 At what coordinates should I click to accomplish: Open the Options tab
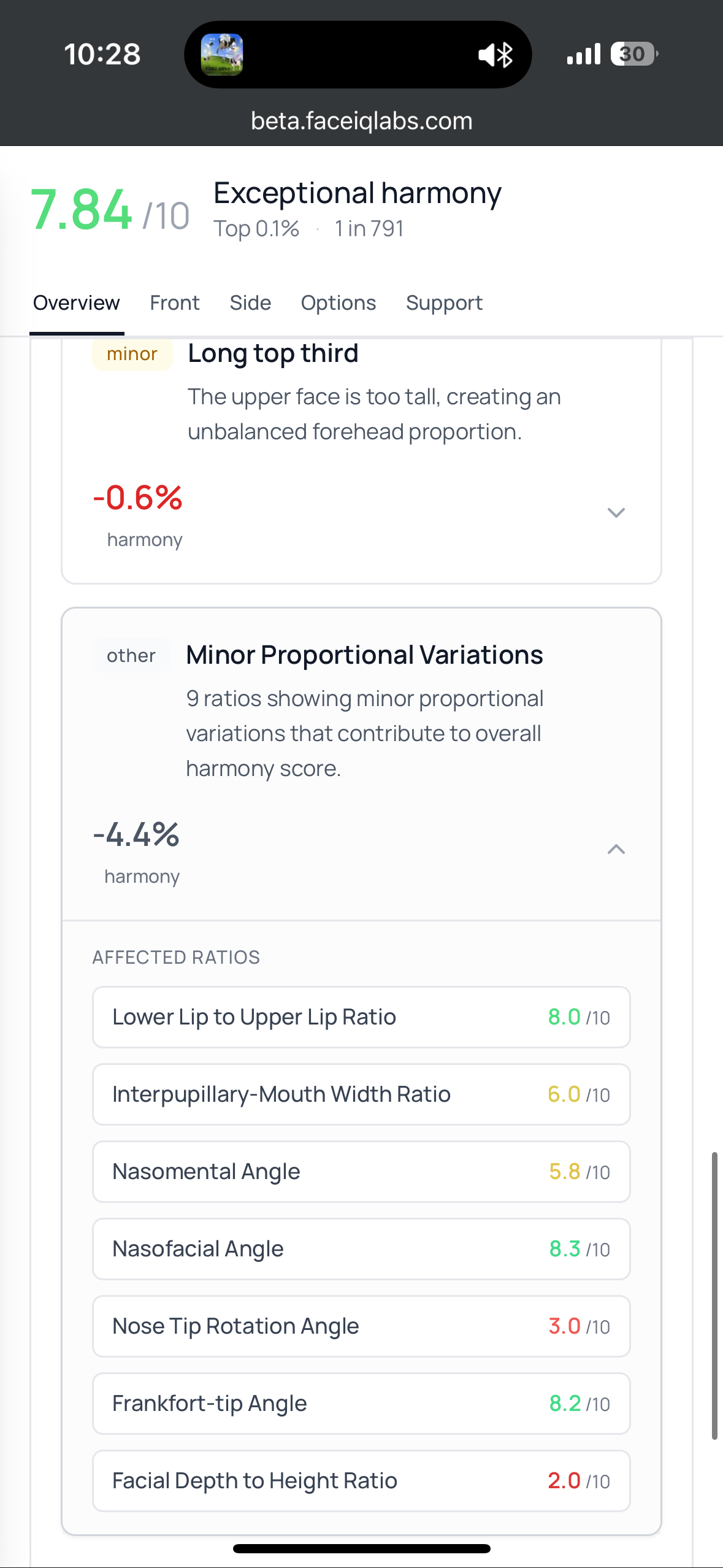click(338, 303)
